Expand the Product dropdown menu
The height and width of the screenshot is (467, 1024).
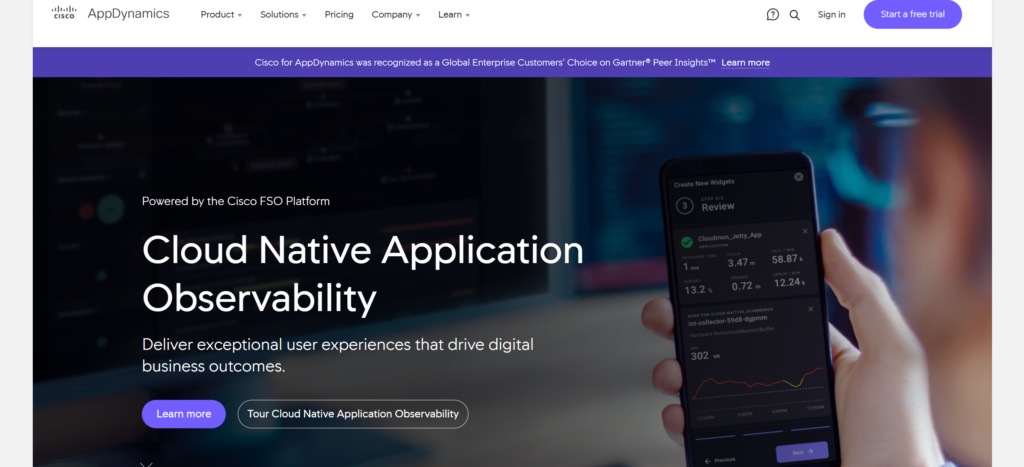(x=221, y=14)
